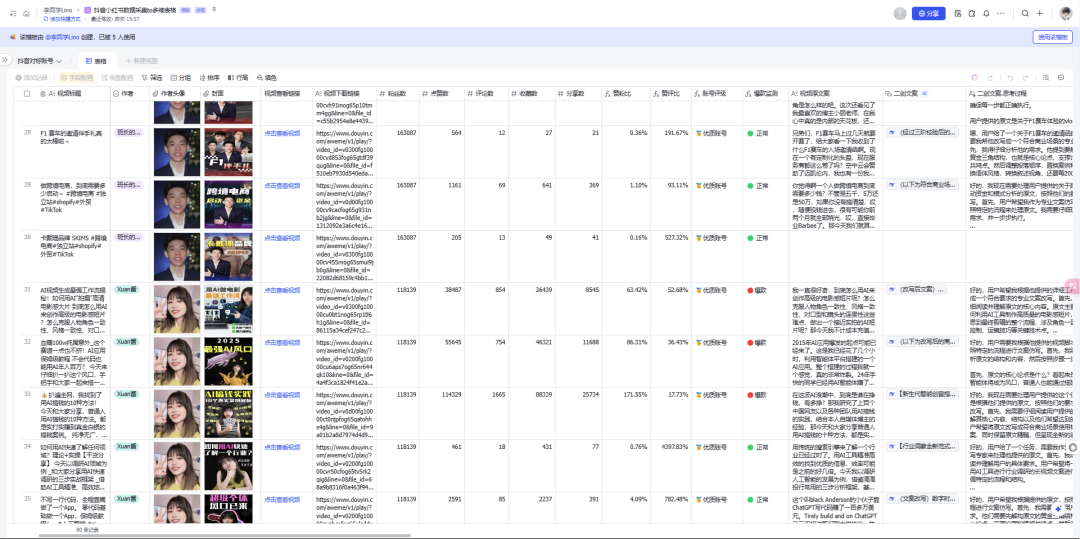Viewport: 1080px width, 539px height.
Task: Switch to the 表格 view tab
Action: click(96, 60)
